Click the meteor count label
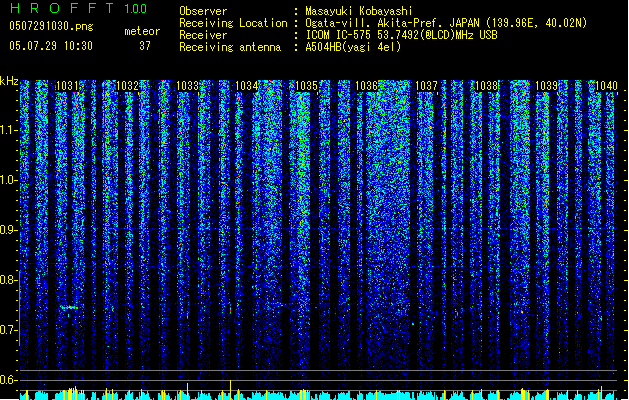The height and width of the screenshot is (400, 629). click(142, 31)
